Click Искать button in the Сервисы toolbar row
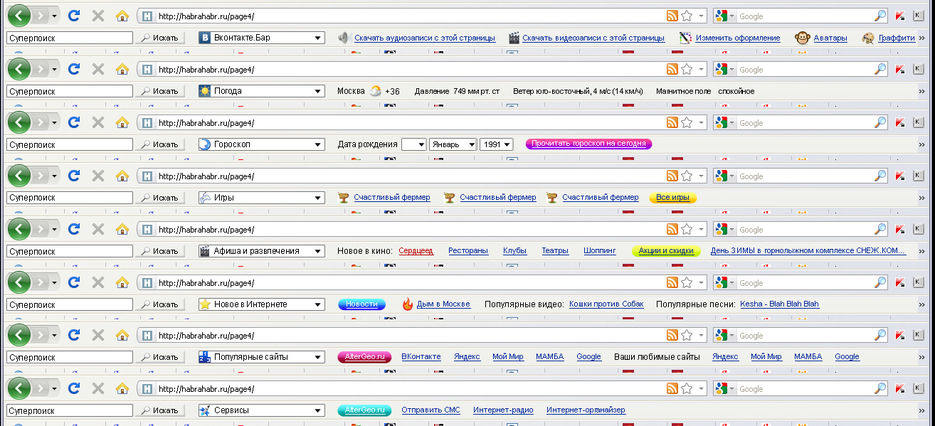Screen dimensions: 935x426 [x=159, y=410]
